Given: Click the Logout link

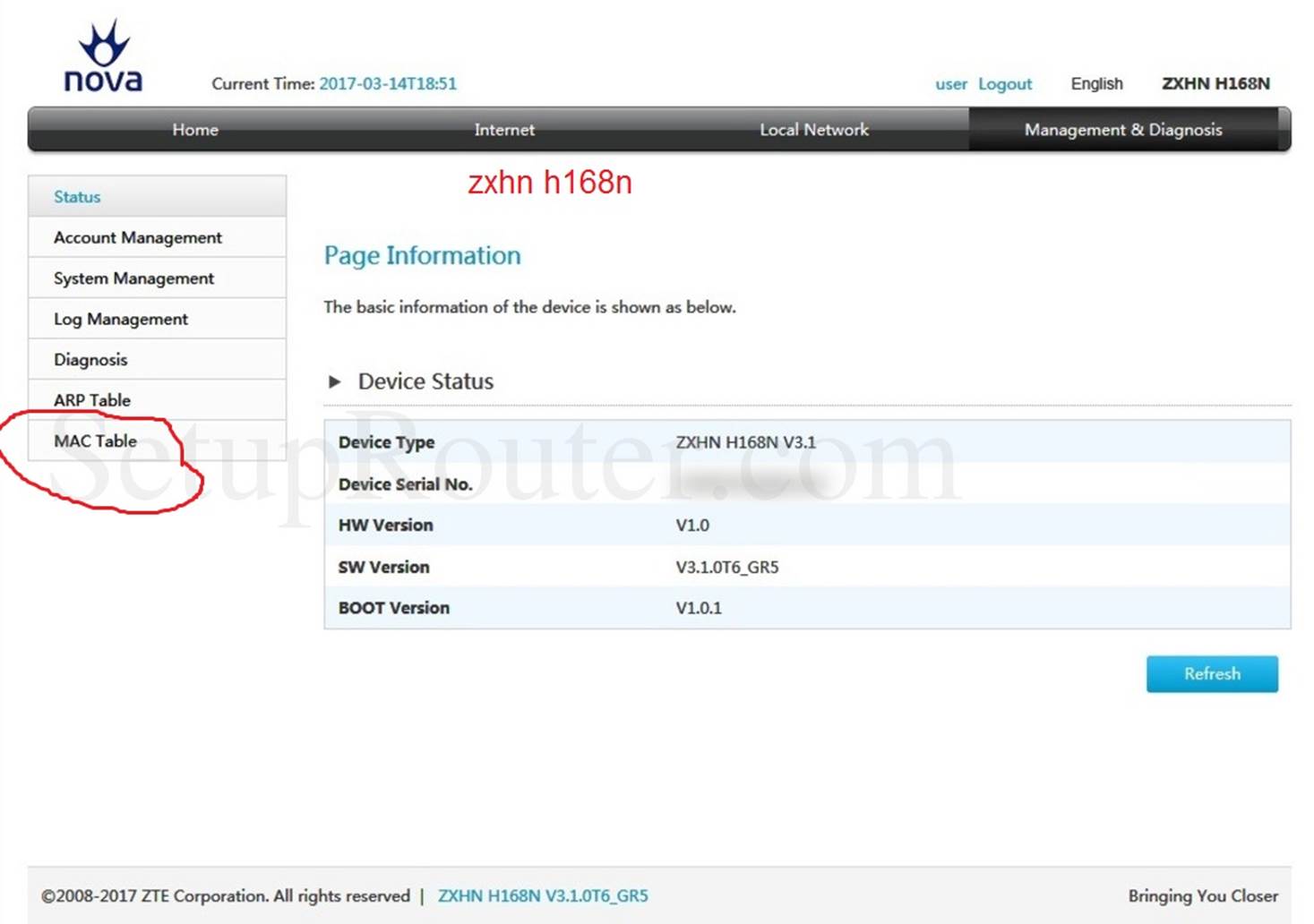Looking at the screenshot, I should click(x=1005, y=84).
